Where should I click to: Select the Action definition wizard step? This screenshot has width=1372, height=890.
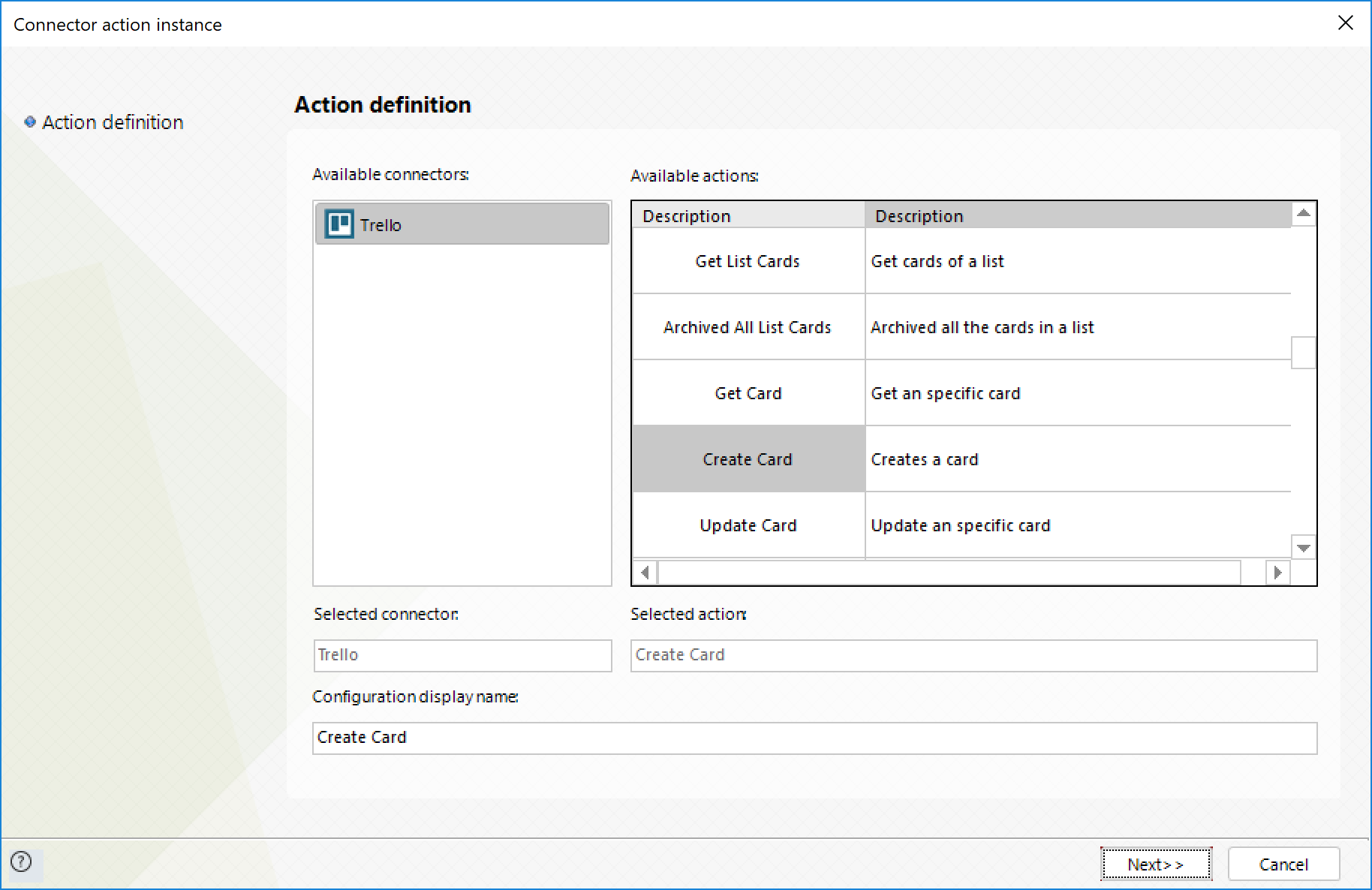[x=113, y=122]
